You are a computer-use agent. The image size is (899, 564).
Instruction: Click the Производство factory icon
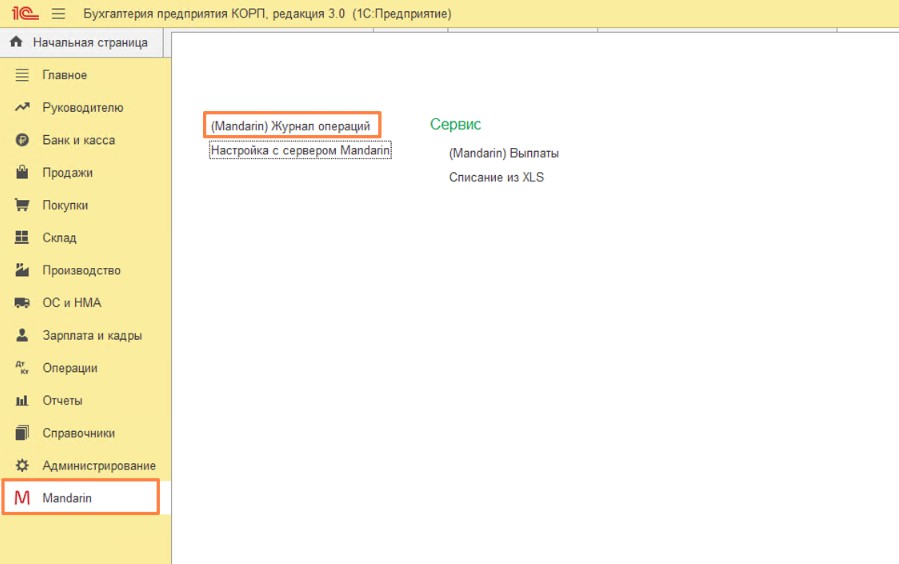(x=22, y=270)
